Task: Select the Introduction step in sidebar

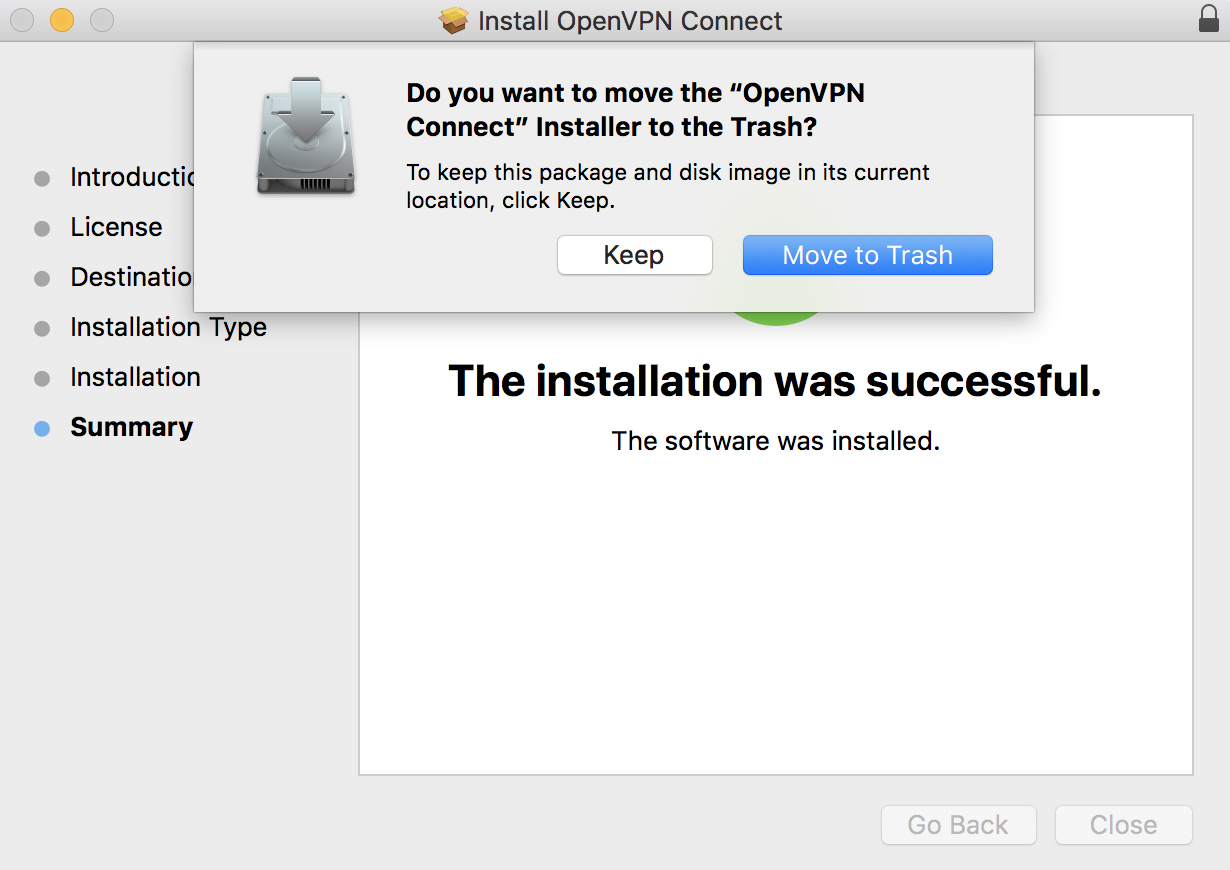Action: 131,177
